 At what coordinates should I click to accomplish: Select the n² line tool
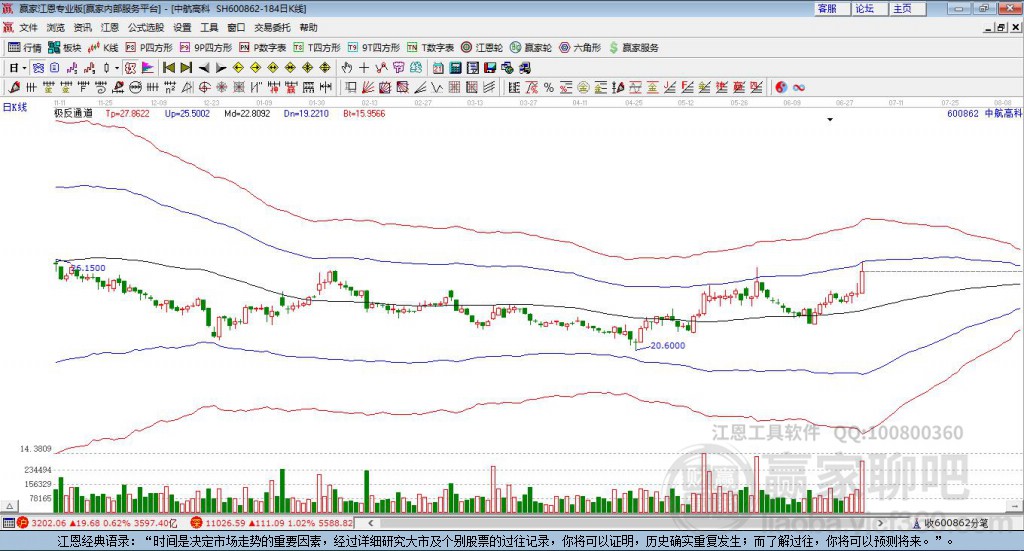pos(170,87)
